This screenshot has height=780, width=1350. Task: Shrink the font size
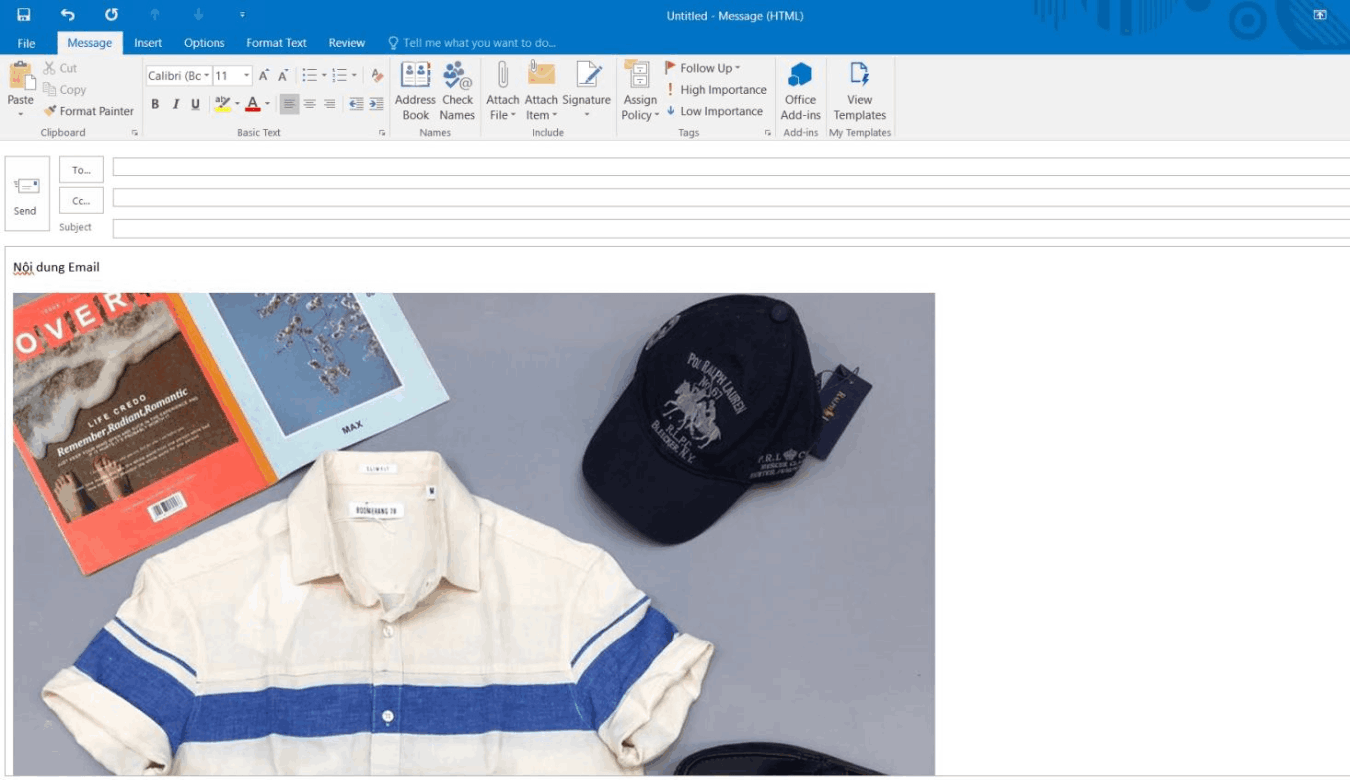click(283, 76)
